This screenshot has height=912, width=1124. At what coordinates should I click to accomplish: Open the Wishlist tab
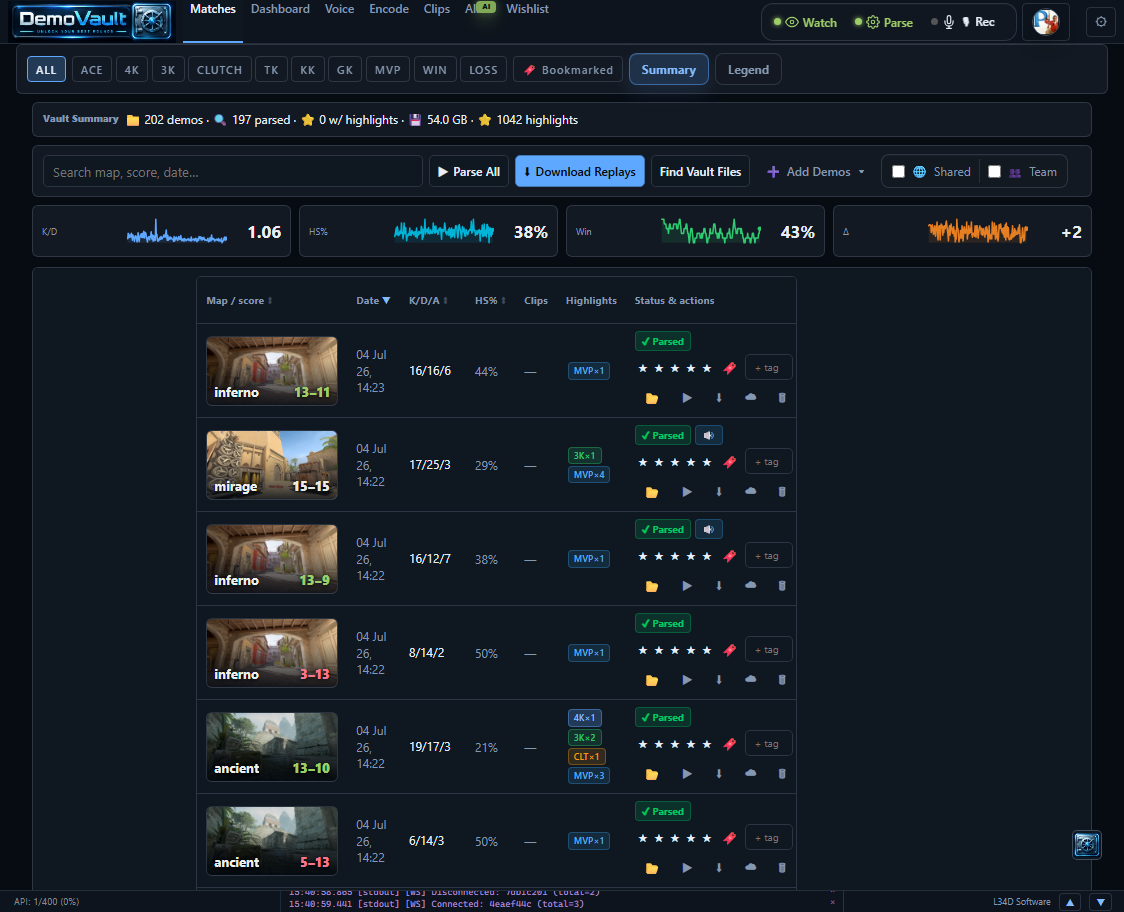click(x=527, y=9)
